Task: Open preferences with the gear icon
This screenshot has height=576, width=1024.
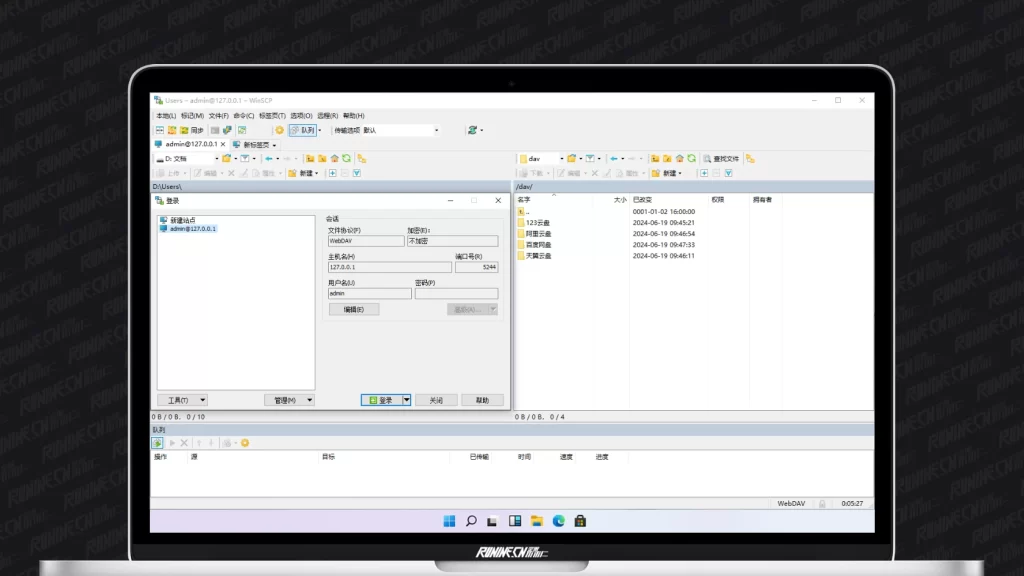Action: [x=280, y=130]
